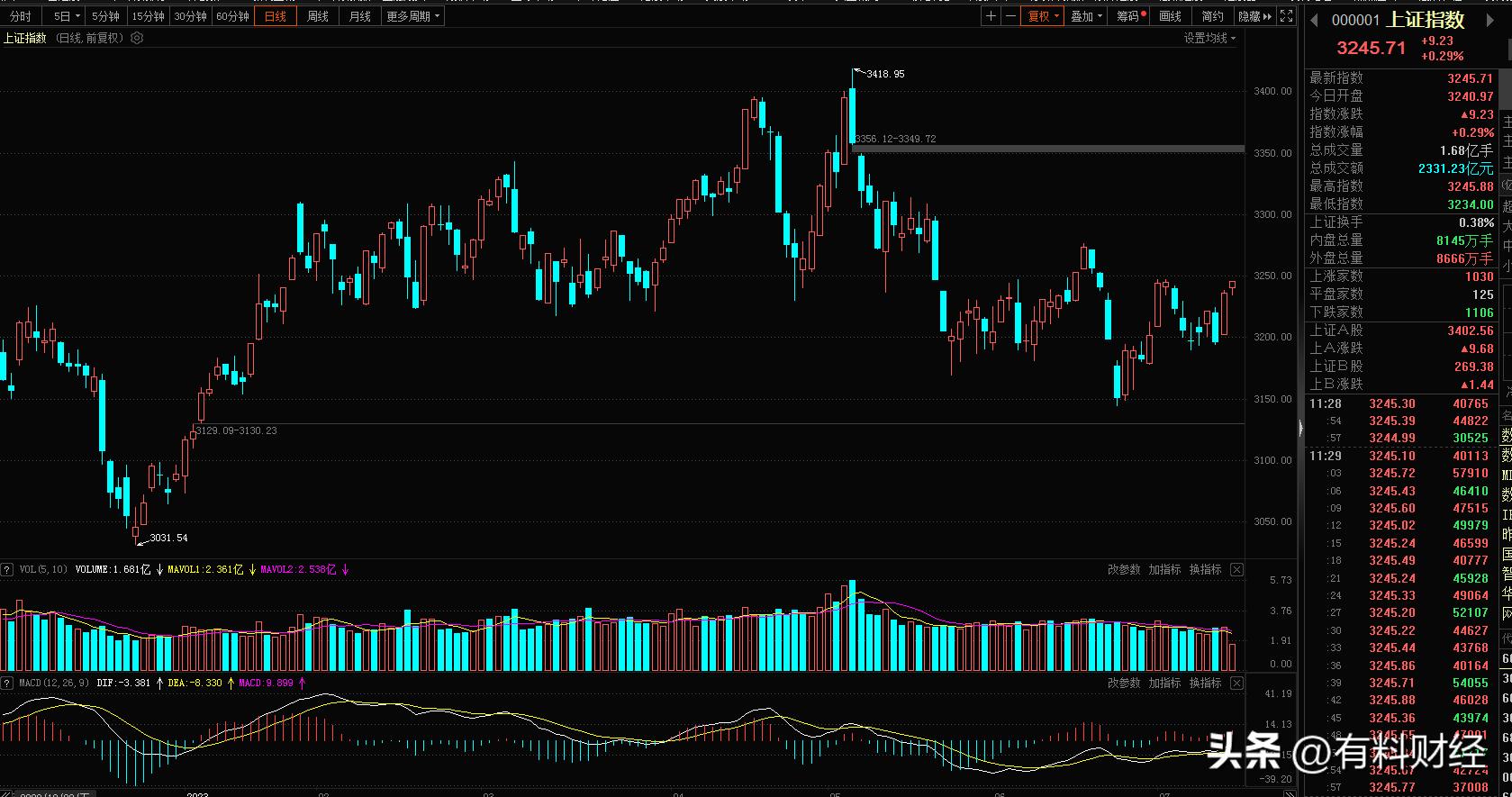Click the current index value 3245.71 header
Screen dimensions: 1512x797
click(1371, 48)
